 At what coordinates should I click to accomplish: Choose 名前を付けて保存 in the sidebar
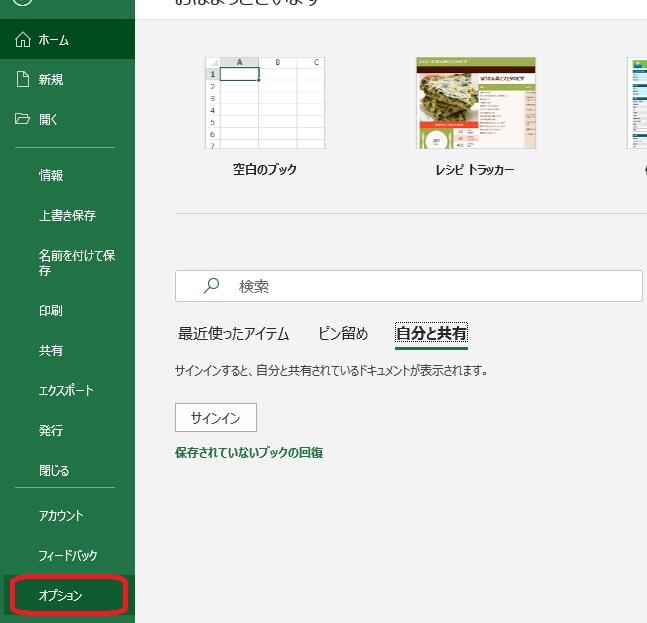76,263
